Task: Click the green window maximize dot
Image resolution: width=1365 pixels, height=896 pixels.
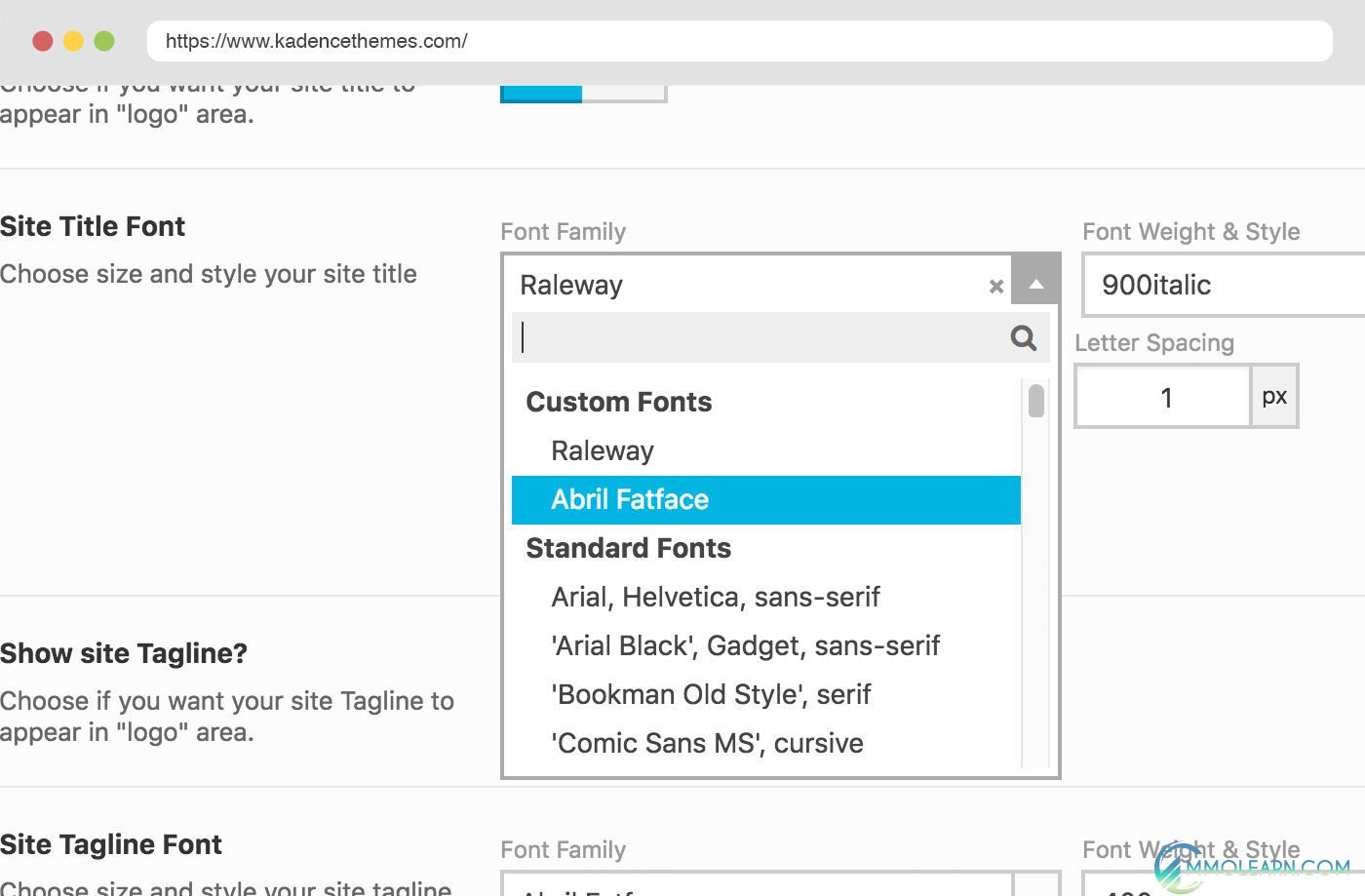Action: coord(104,41)
